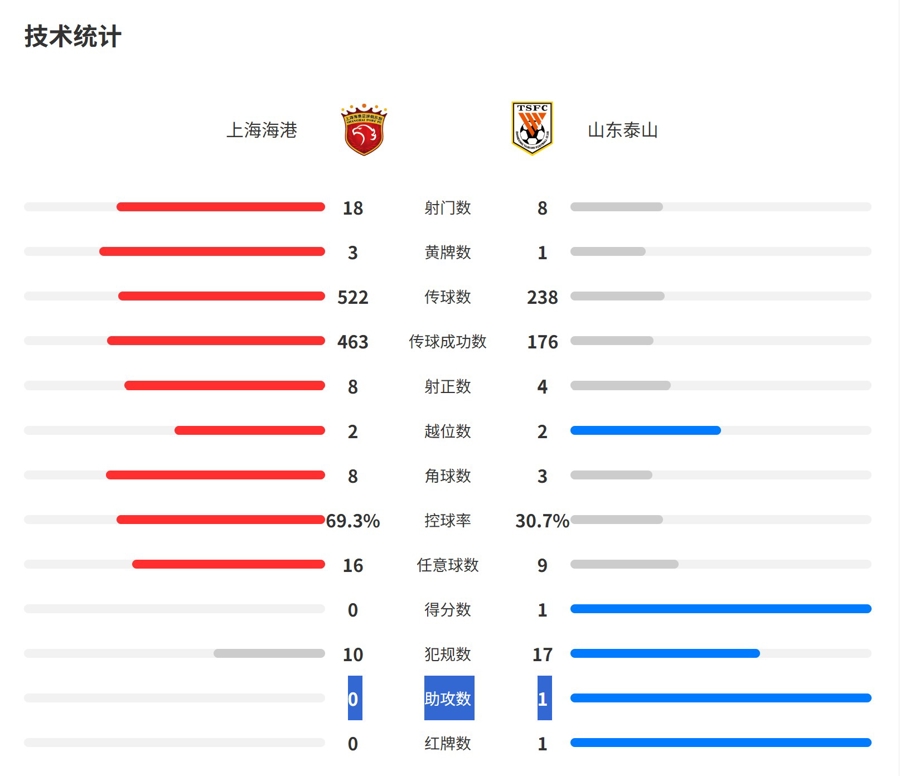Image resolution: width=900 pixels, height=776 pixels.
Task: Click the 传球成功数 value 463
Action: pyautogui.click(x=353, y=342)
